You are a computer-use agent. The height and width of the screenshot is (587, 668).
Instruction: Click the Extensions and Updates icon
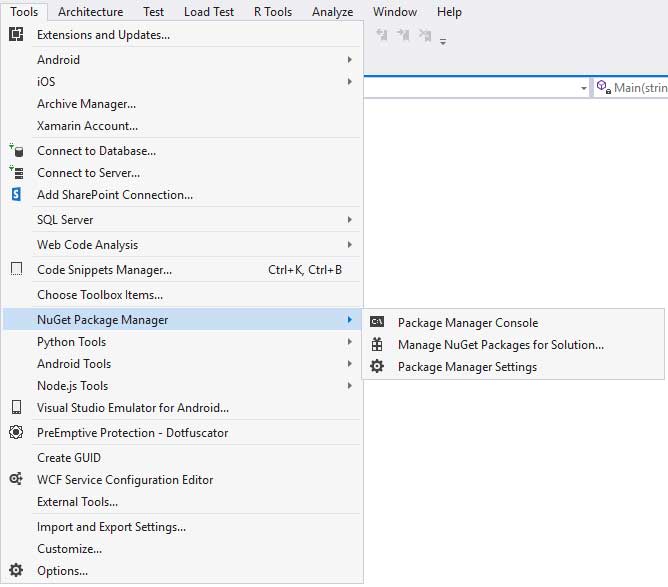tap(16, 35)
